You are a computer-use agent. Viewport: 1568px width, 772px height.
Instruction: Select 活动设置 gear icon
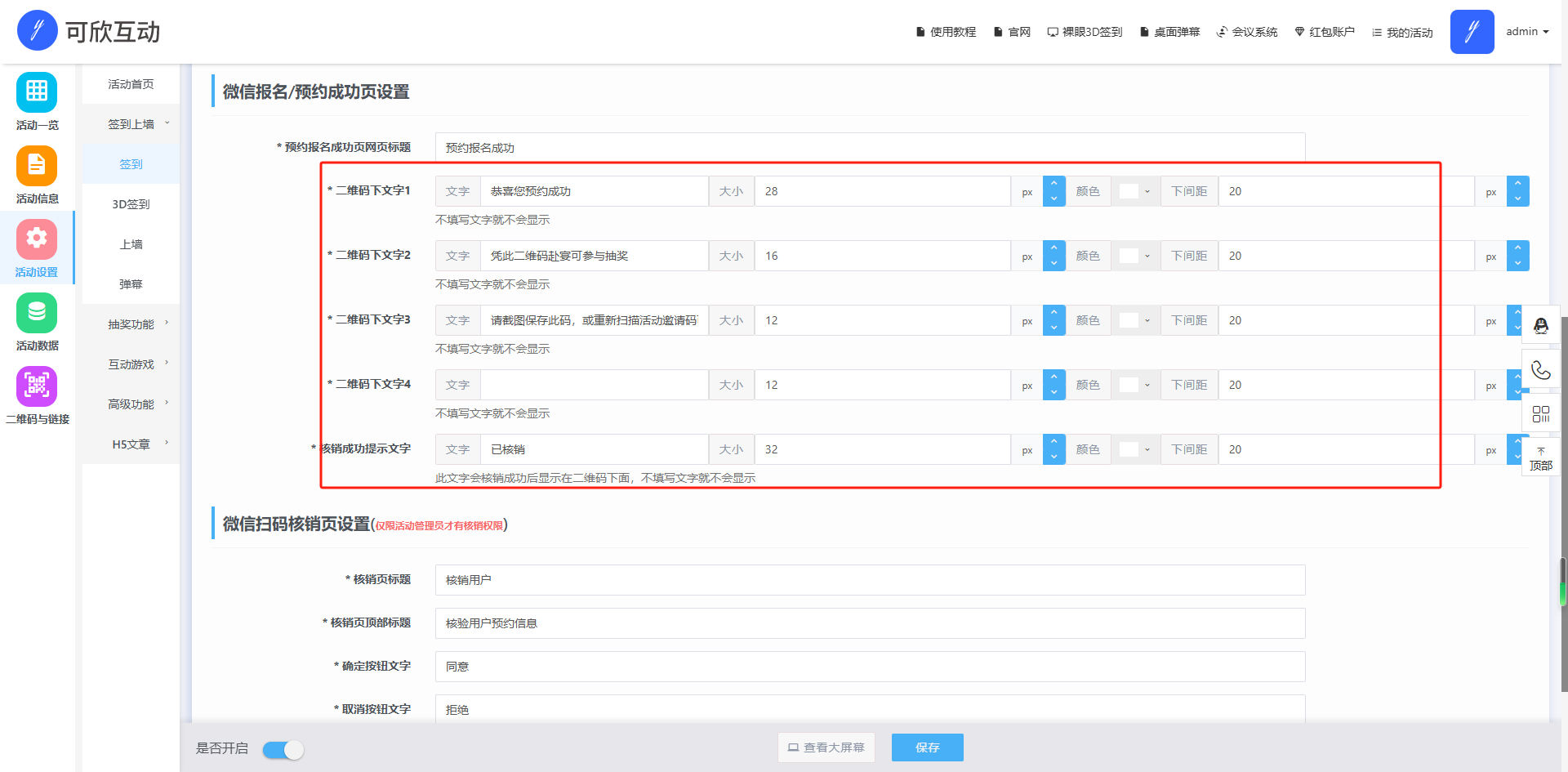37,239
